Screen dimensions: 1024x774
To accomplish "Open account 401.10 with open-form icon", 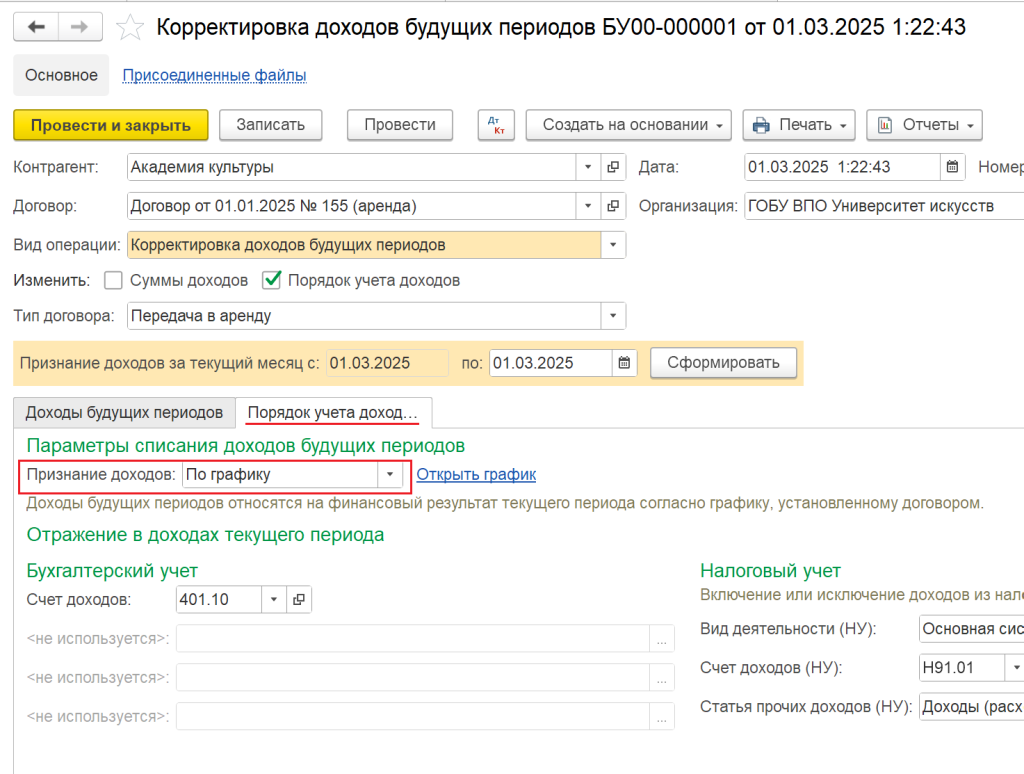I will pos(298,600).
